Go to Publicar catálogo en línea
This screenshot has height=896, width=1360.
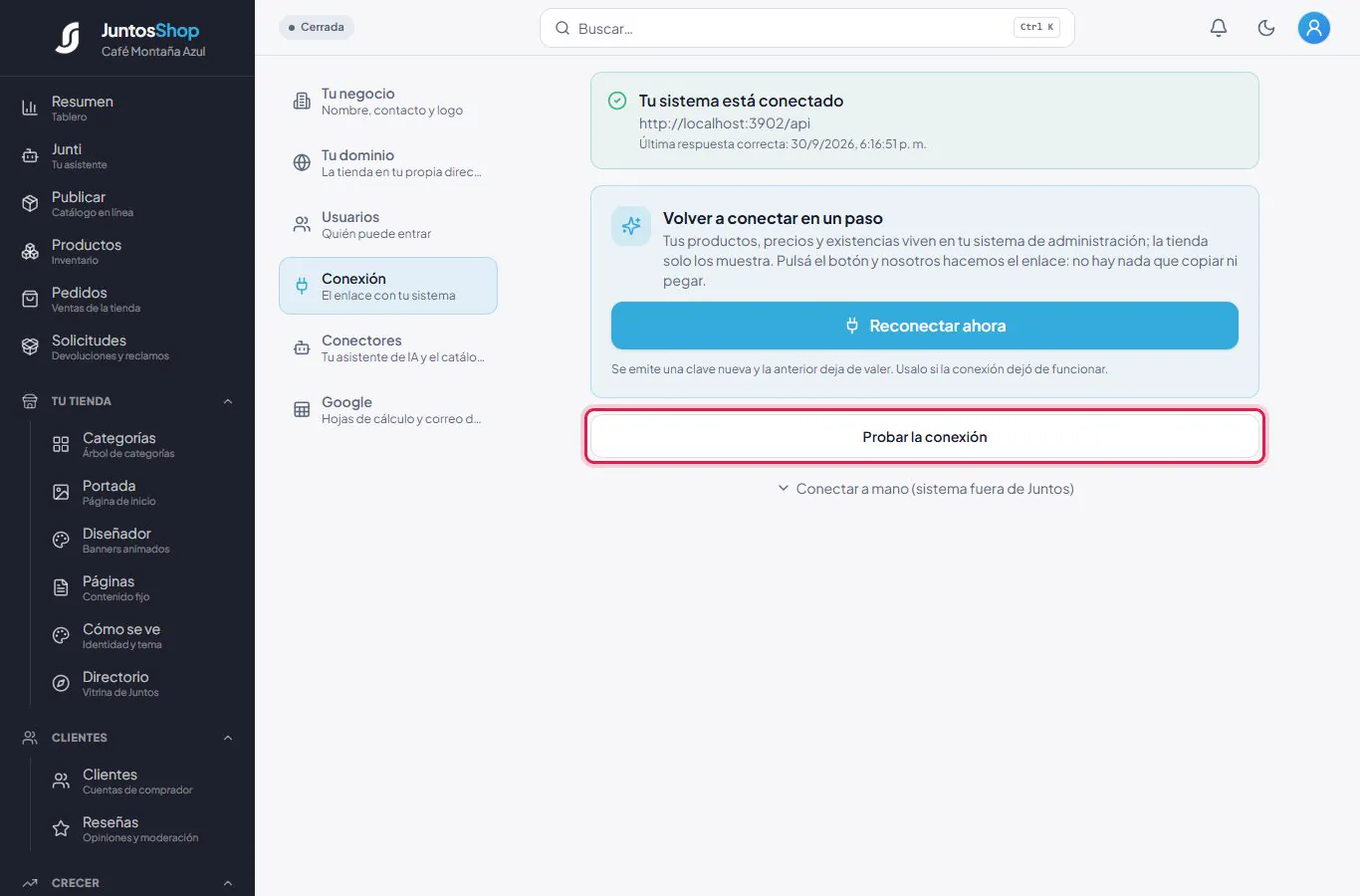[x=127, y=203]
